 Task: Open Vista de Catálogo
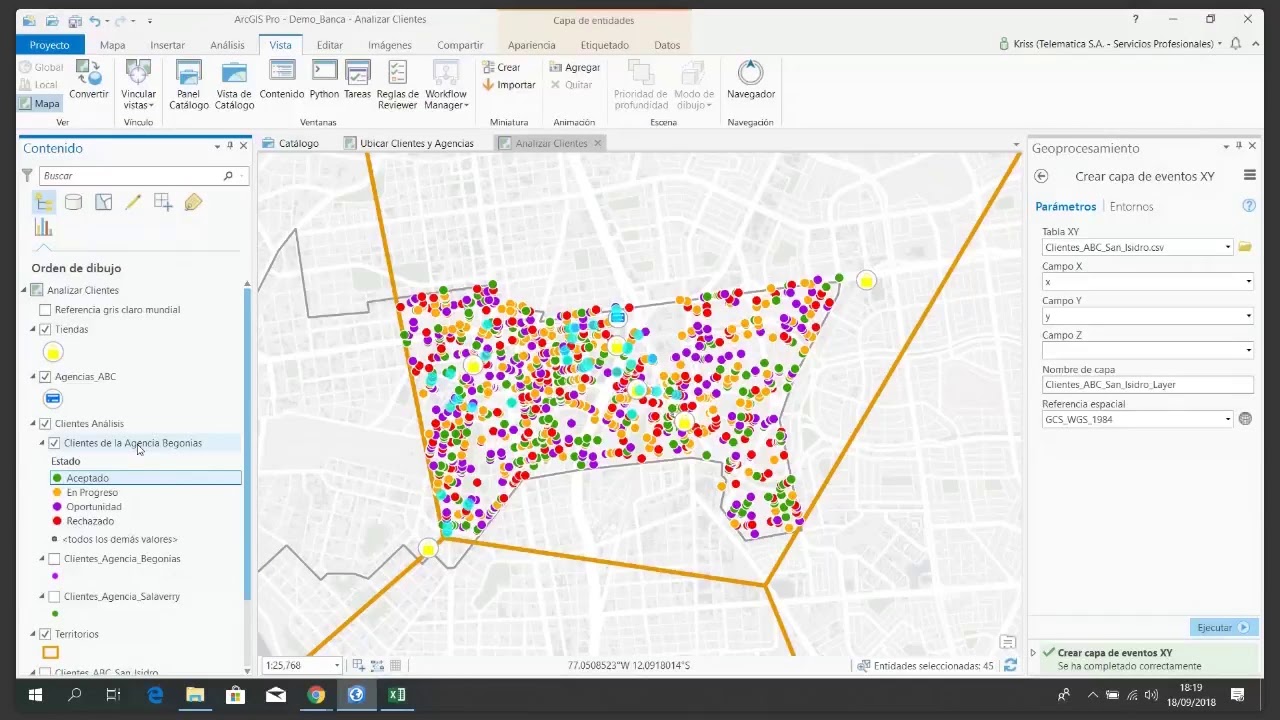pos(234,84)
